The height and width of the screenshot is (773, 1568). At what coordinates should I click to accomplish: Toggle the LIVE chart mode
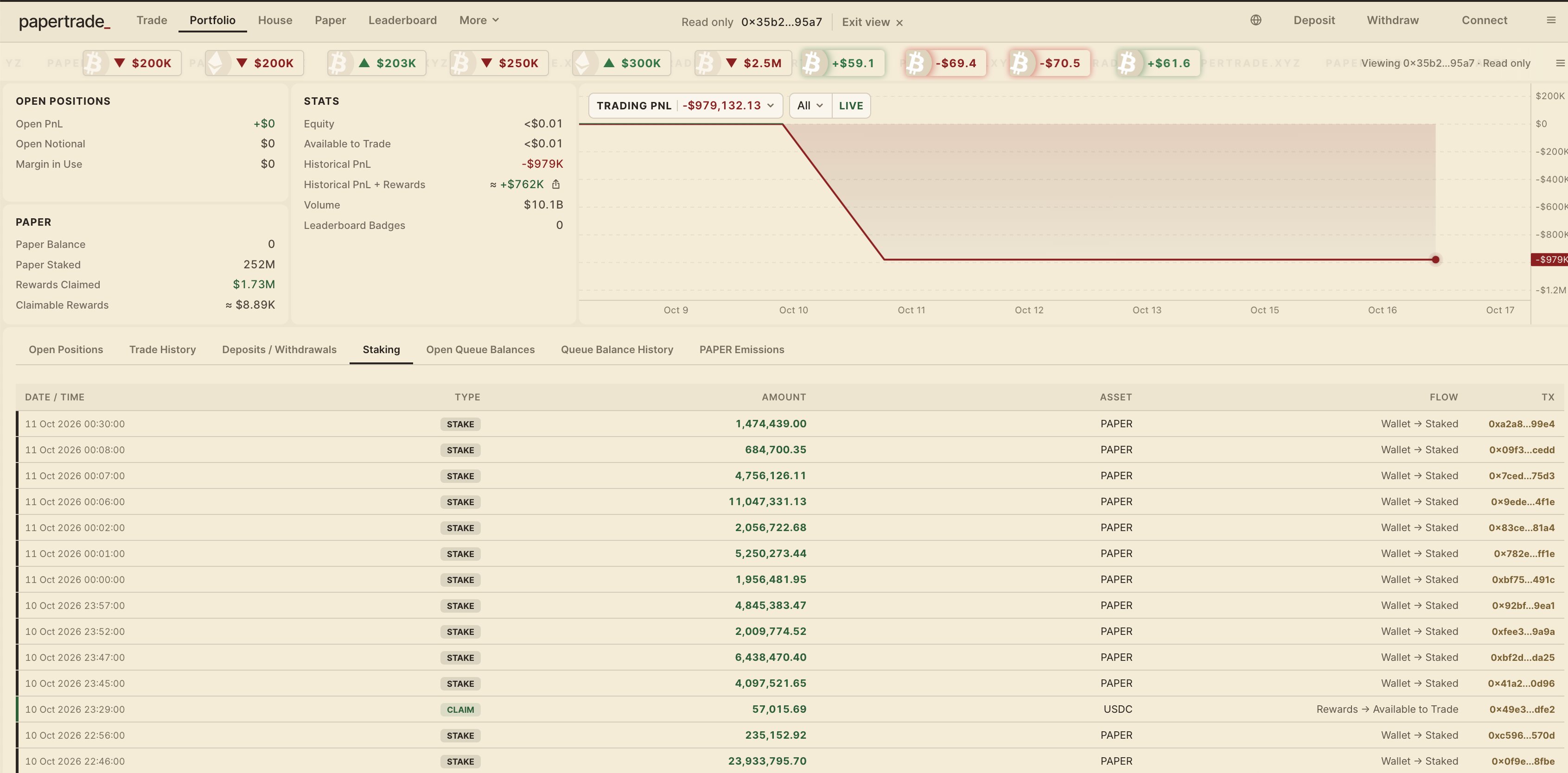pos(851,106)
